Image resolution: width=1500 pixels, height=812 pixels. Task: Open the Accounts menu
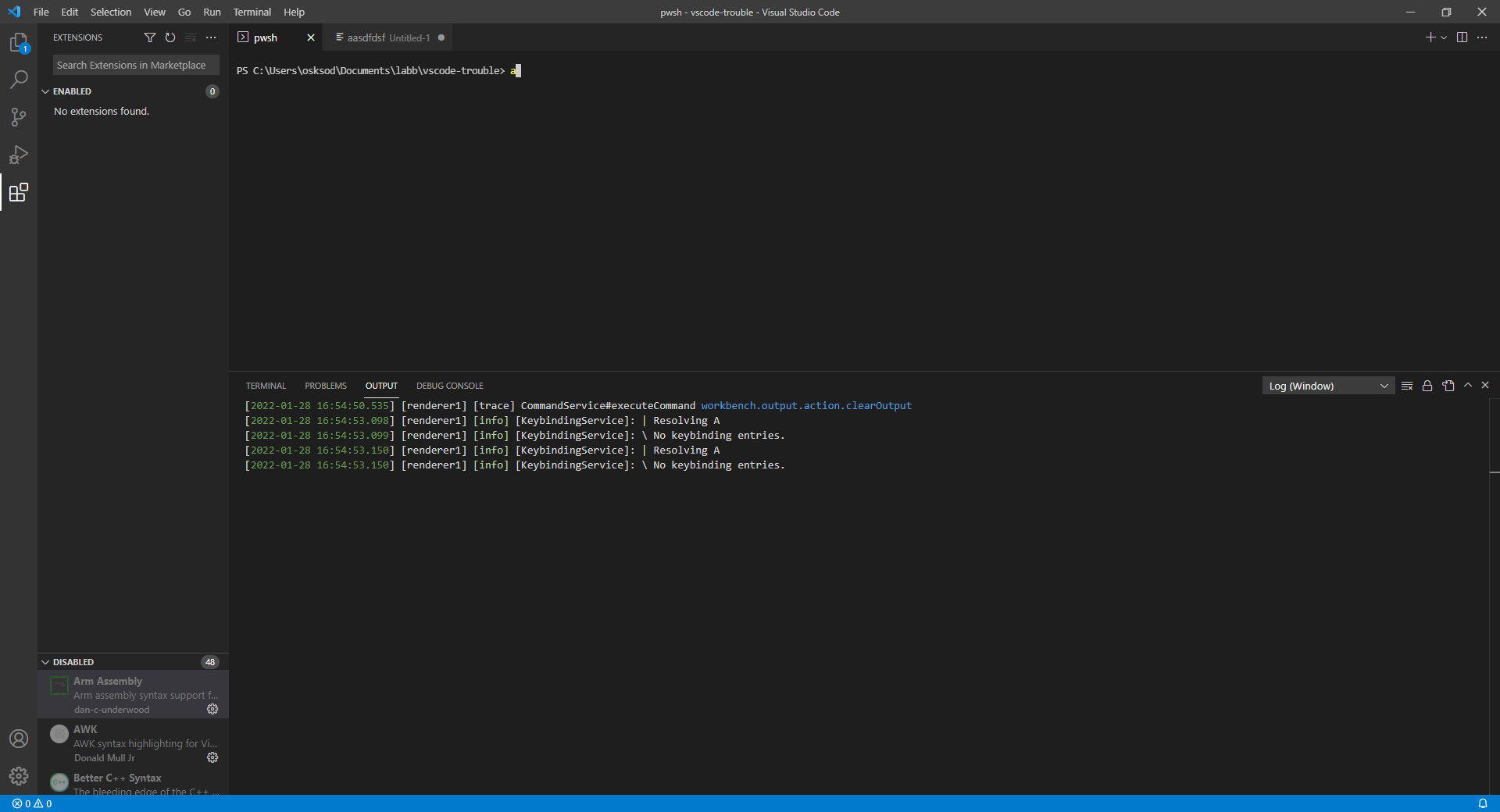click(x=19, y=738)
